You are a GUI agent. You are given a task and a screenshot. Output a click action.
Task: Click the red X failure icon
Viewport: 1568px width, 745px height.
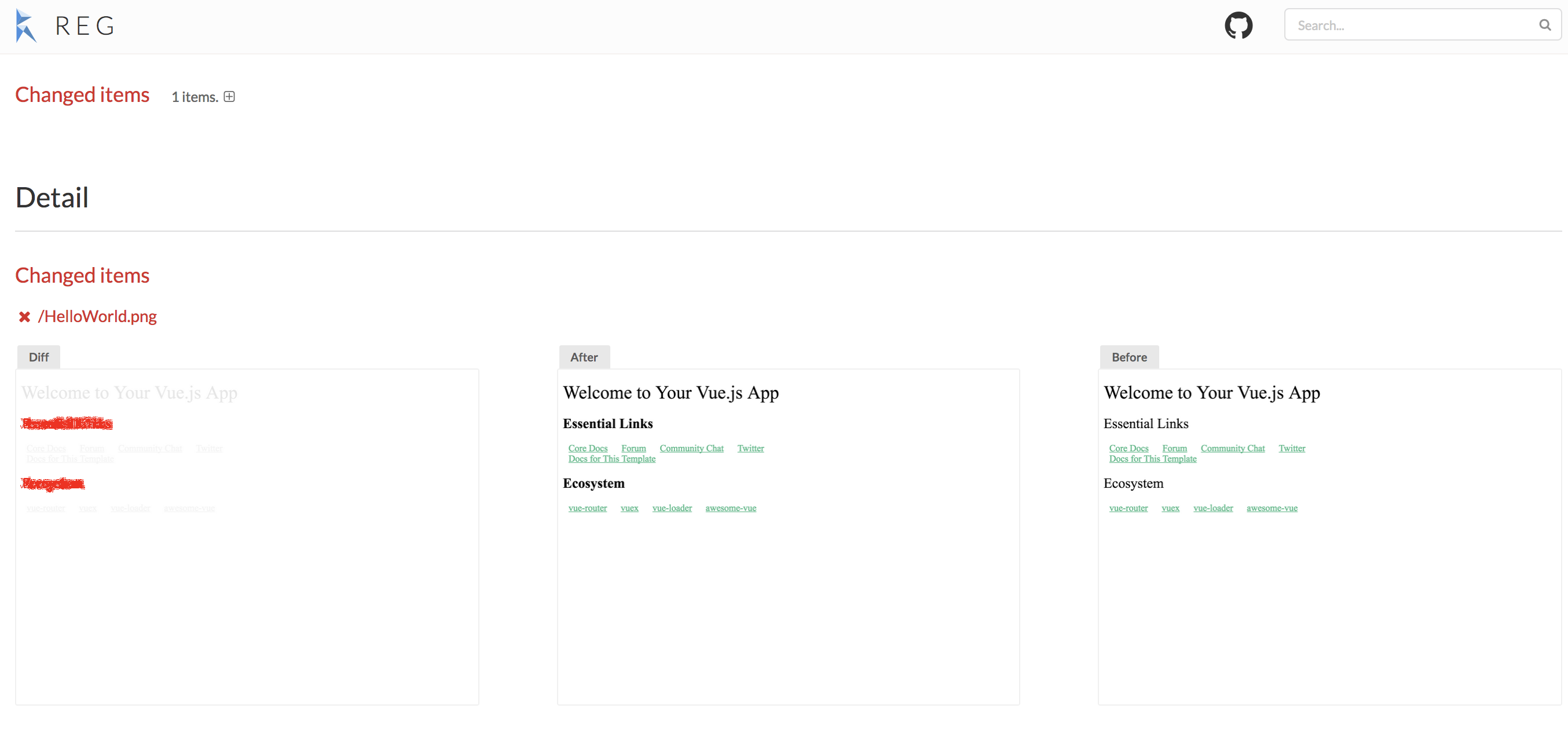(x=24, y=317)
